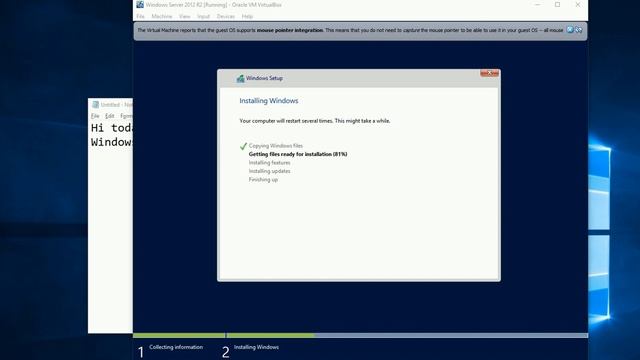Click the VirtualBox window title bar text

pos(213,5)
